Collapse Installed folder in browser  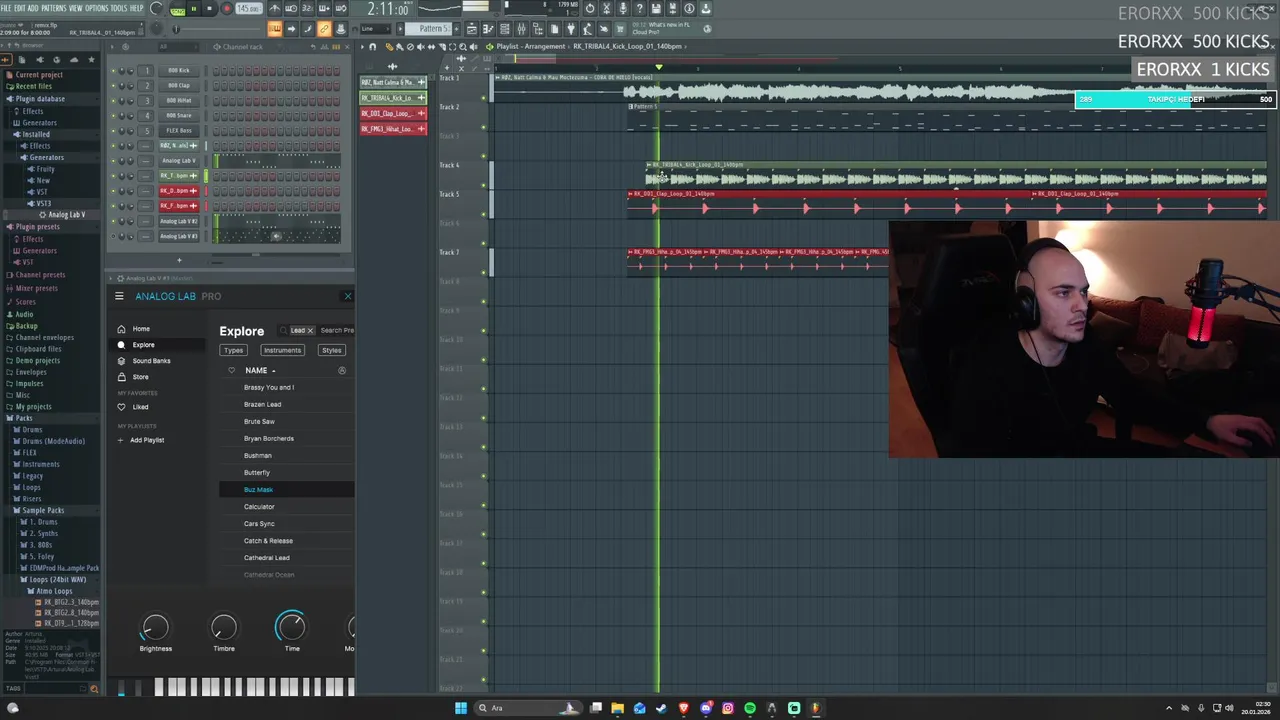point(36,134)
